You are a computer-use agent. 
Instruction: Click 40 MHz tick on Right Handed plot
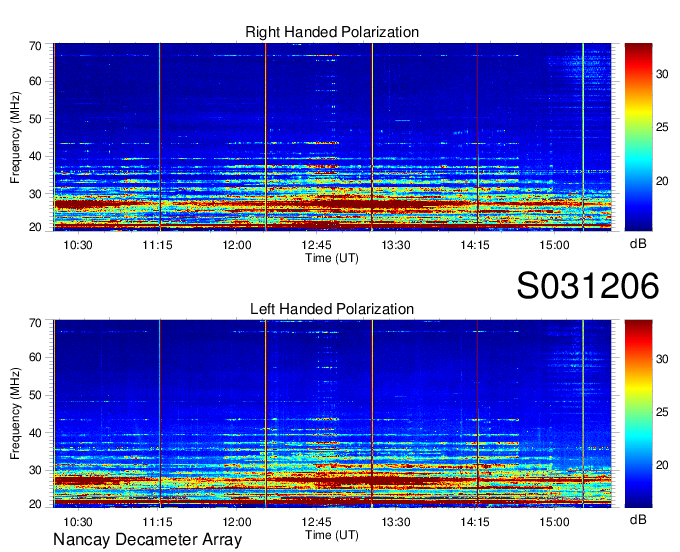[x=35, y=156]
